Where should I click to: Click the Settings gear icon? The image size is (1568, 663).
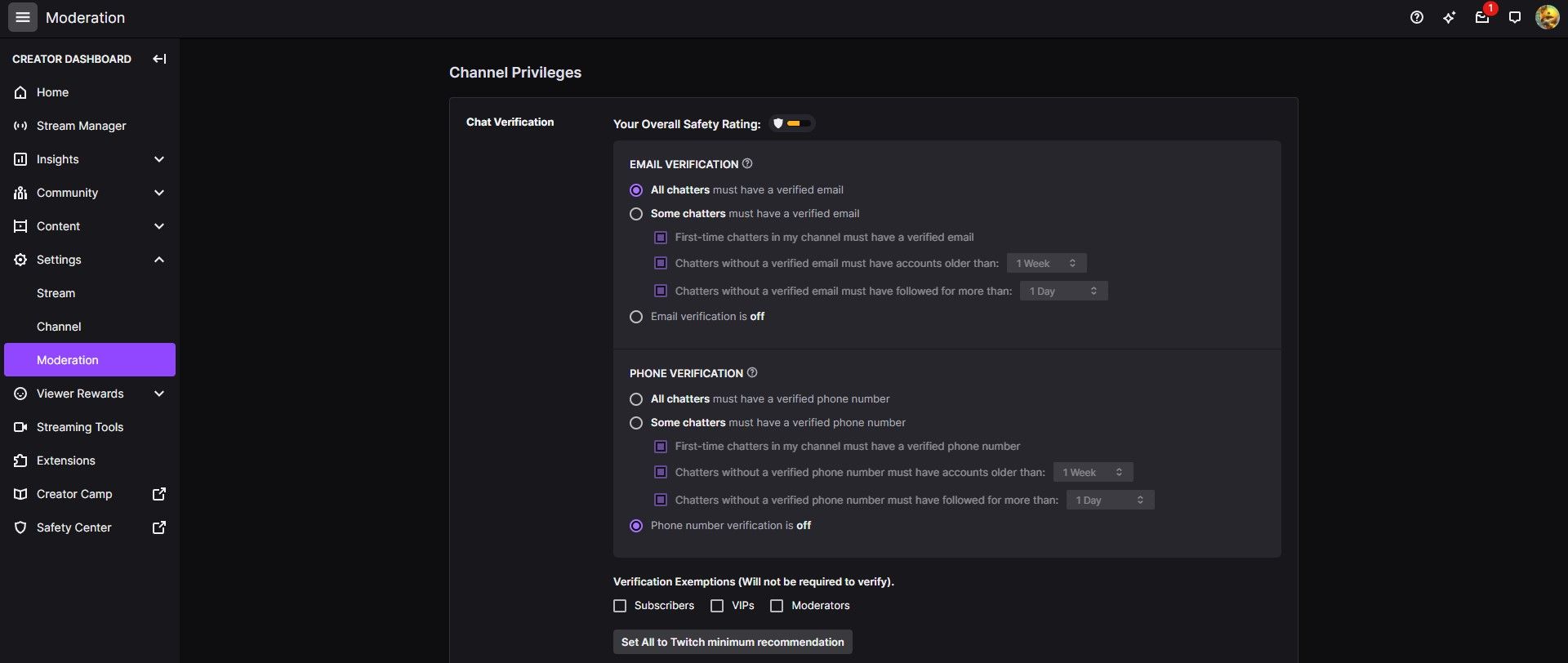click(x=20, y=260)
